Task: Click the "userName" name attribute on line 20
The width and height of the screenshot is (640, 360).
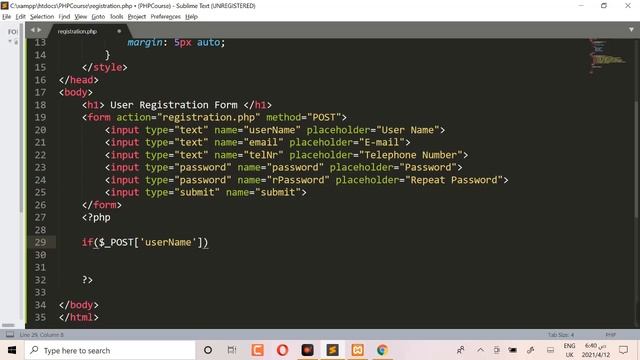Action: [x=272, y=130]
